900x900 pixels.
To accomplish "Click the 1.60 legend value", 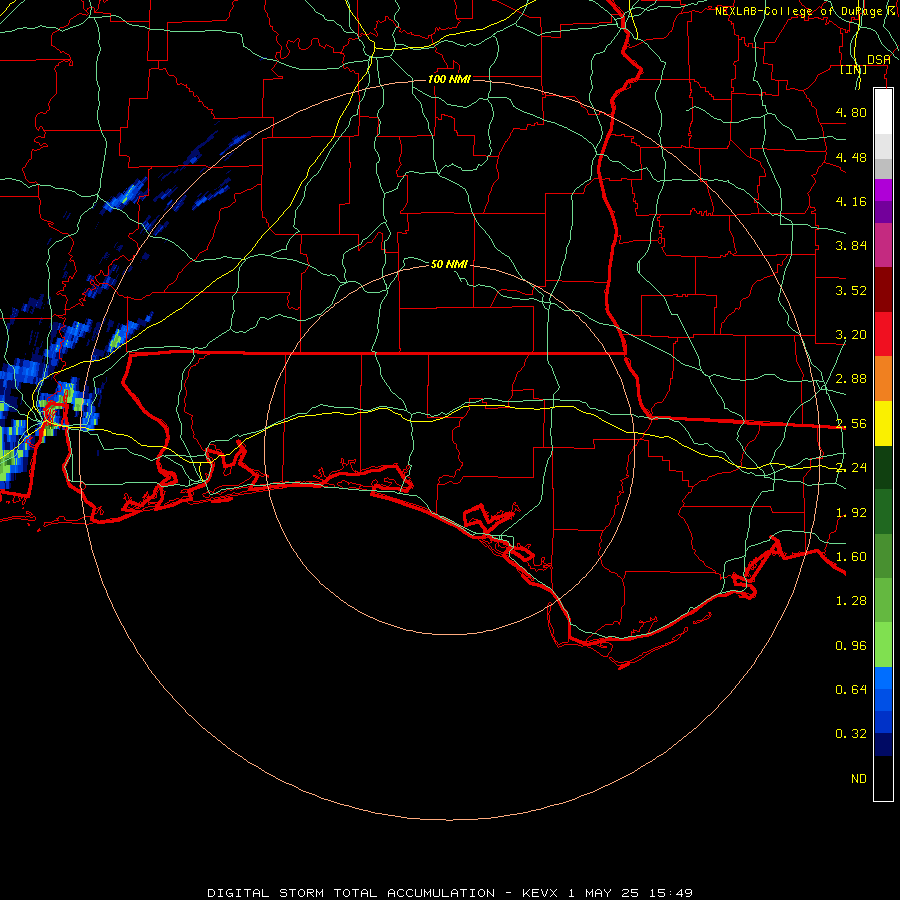I will point(851,556).
